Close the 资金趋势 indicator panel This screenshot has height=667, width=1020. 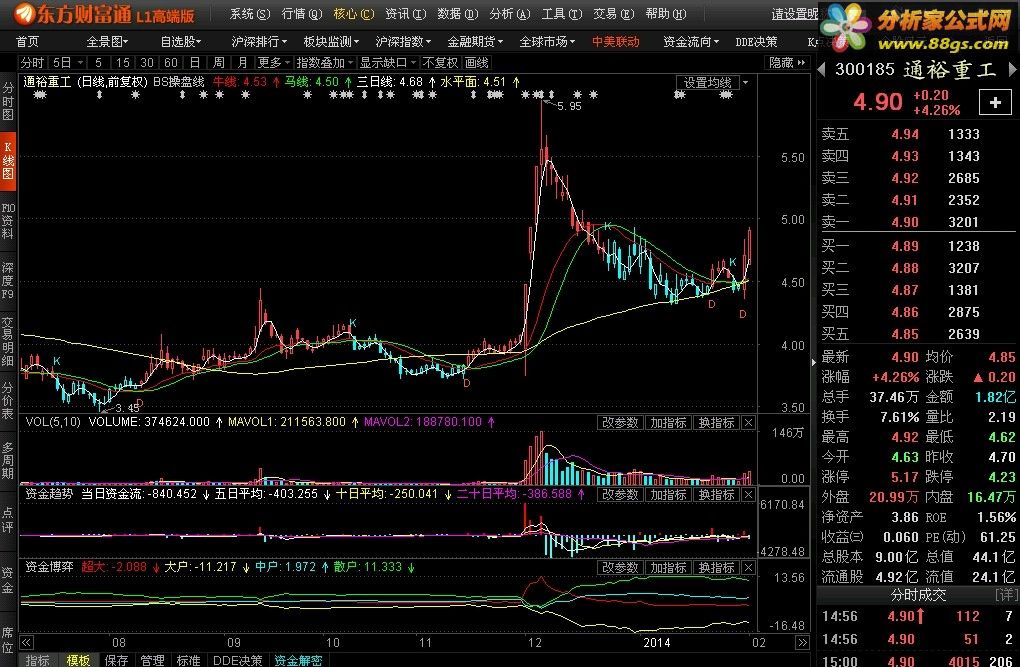[749, 495]
